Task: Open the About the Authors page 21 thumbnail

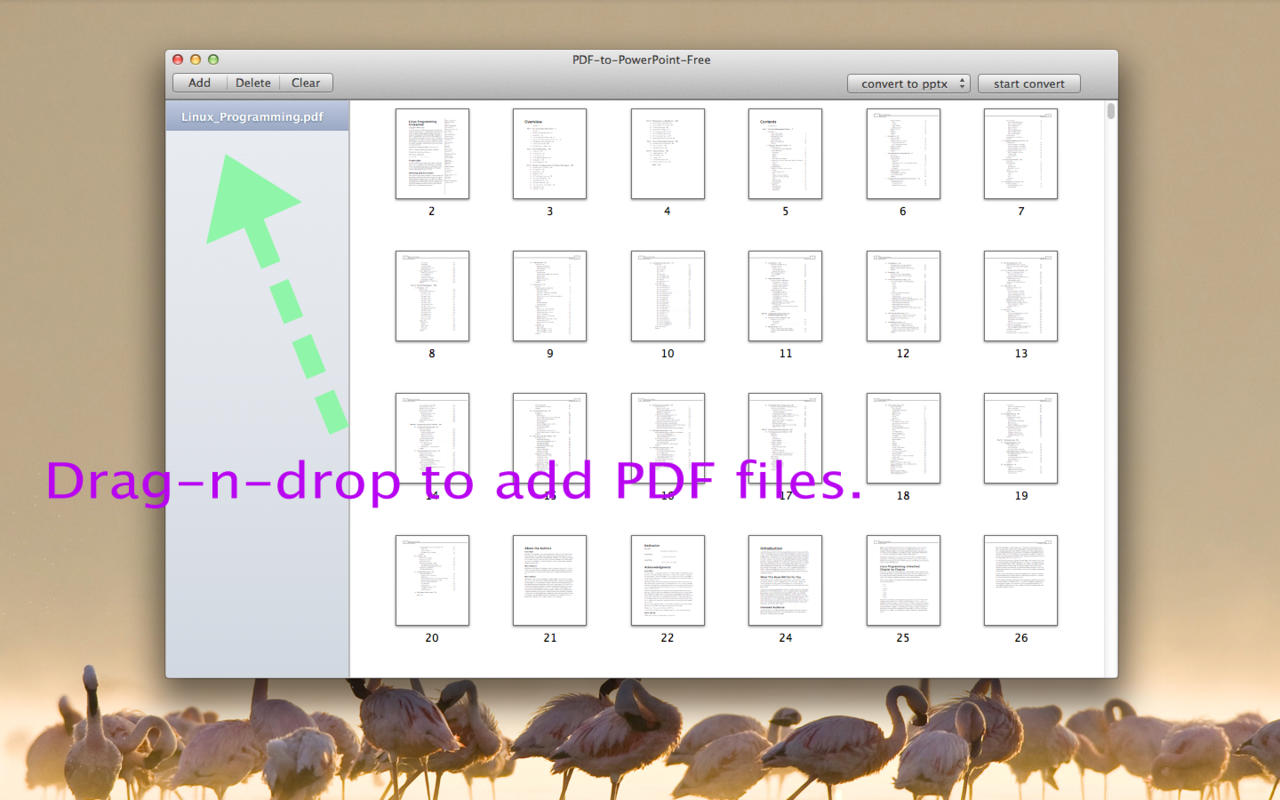Action: [x=550, y=580]
